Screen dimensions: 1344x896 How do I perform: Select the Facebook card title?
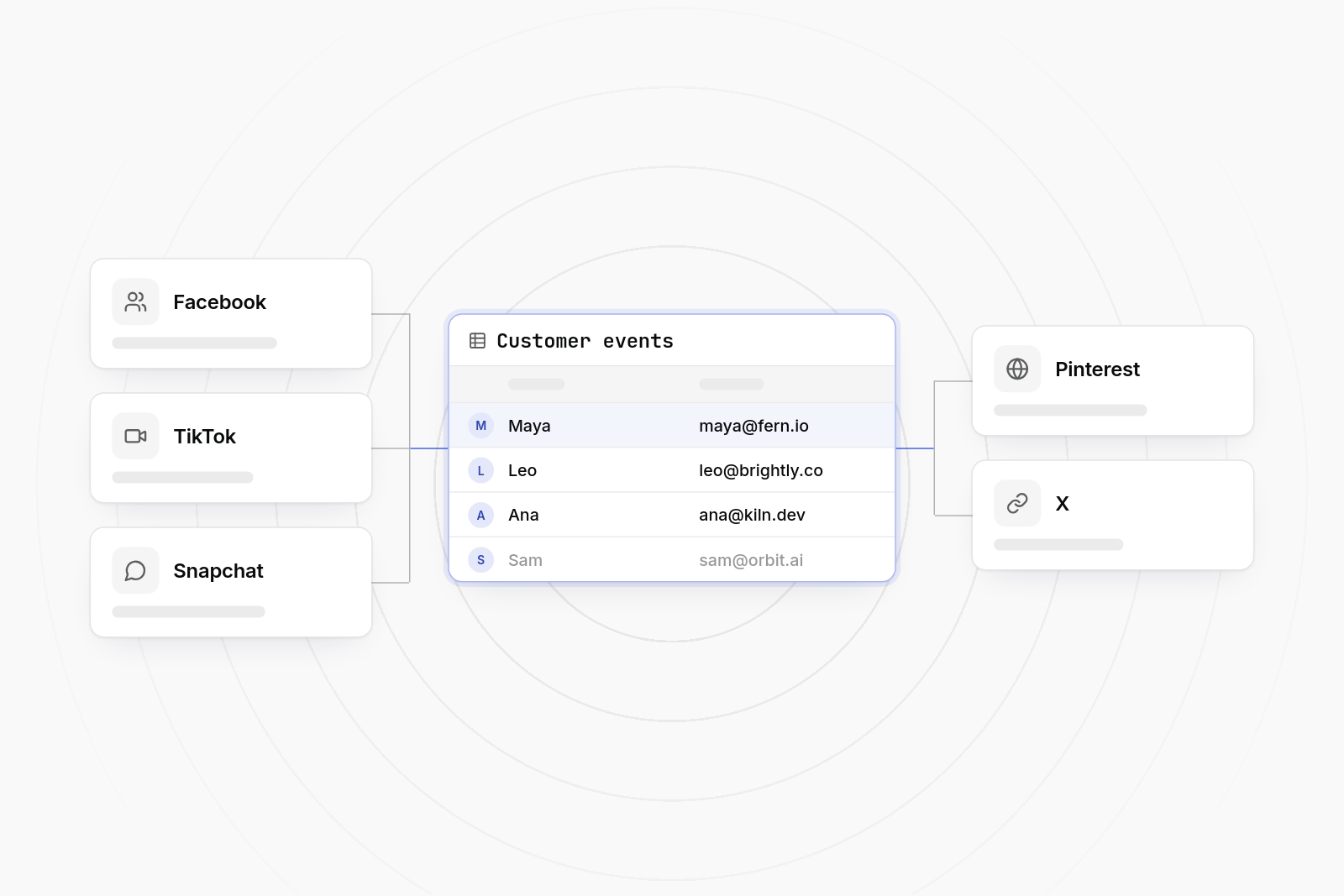219,302
